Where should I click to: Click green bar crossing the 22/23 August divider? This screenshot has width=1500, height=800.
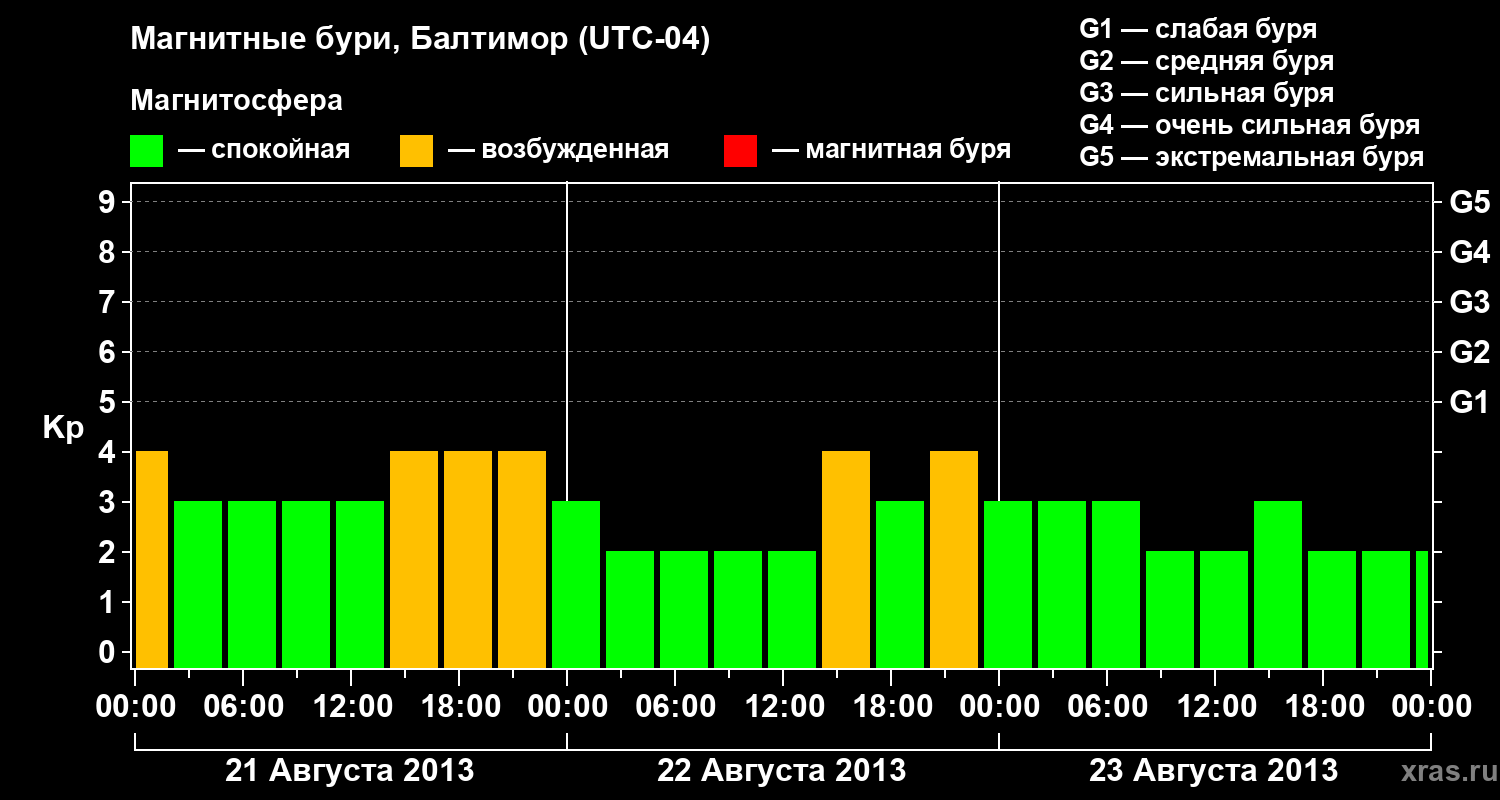[1008, 585]
